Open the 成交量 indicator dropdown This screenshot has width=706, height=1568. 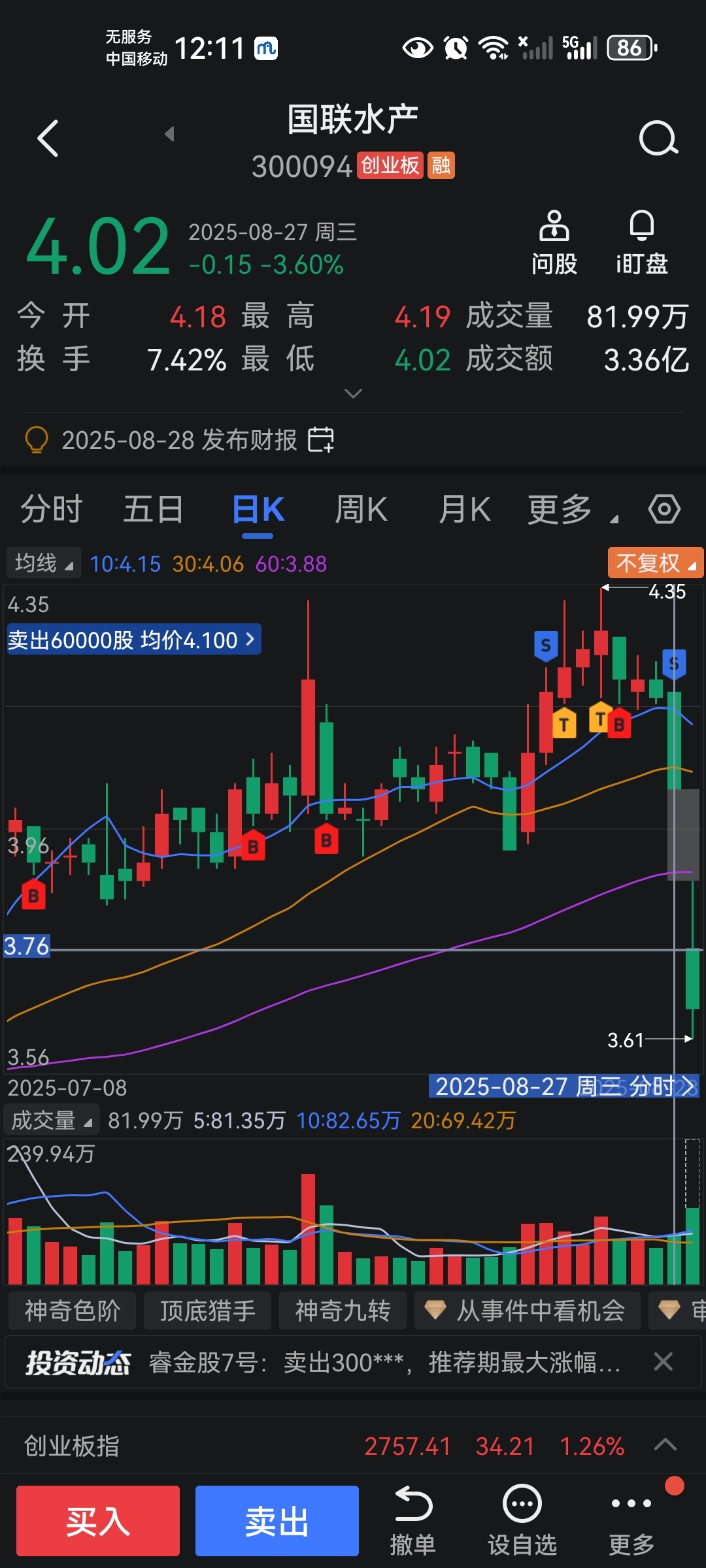(52, 1120)
